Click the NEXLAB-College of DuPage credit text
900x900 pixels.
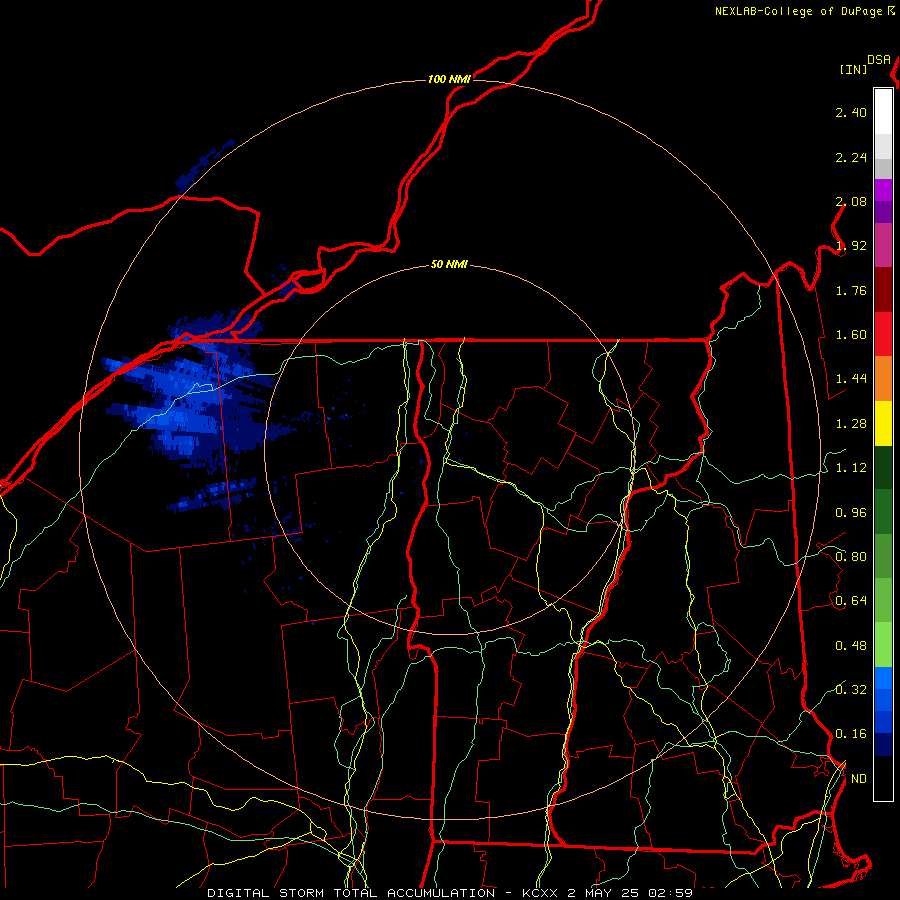click(800, 11)
